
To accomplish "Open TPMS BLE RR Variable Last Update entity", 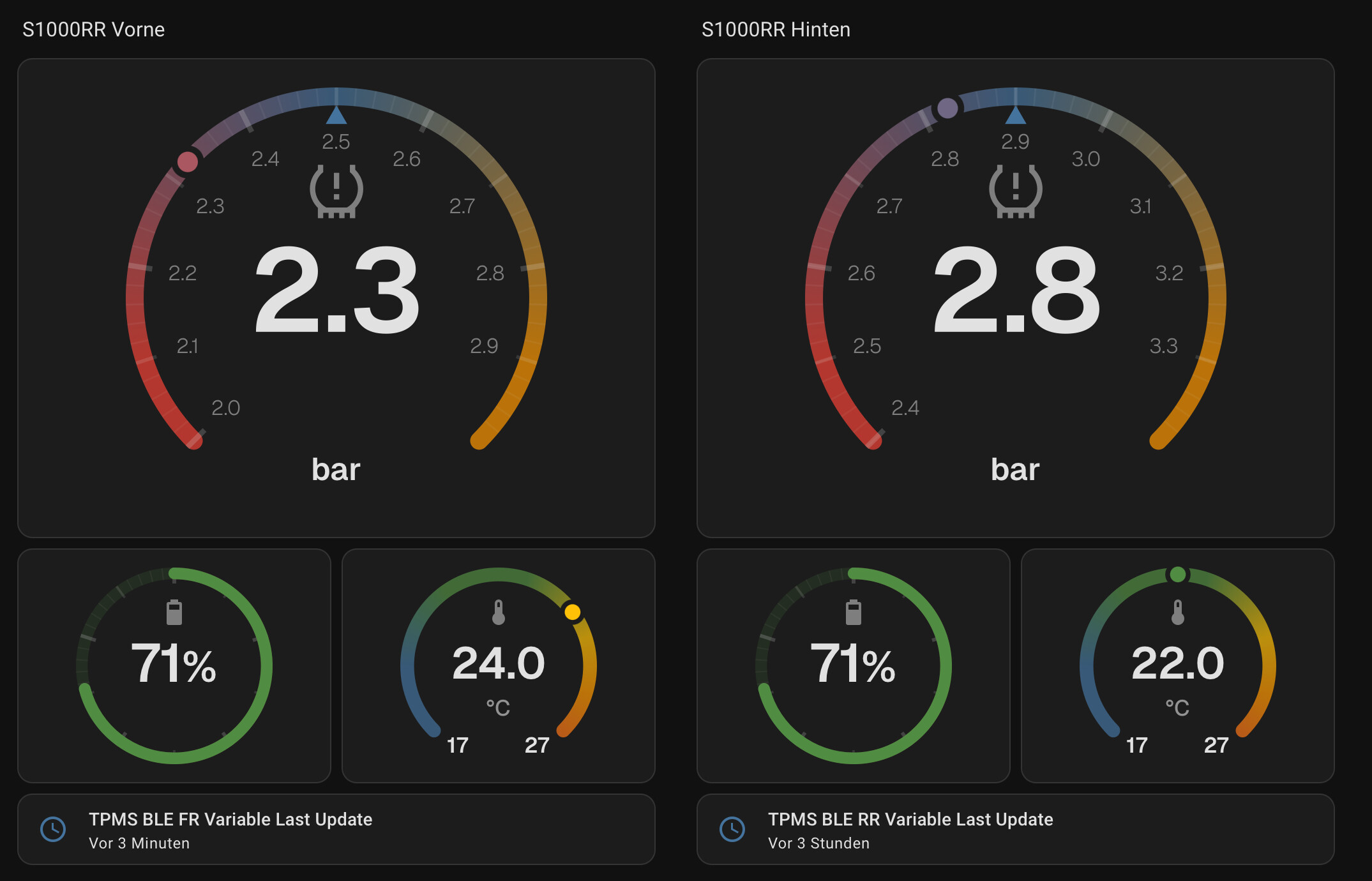I will coord(910,820).
